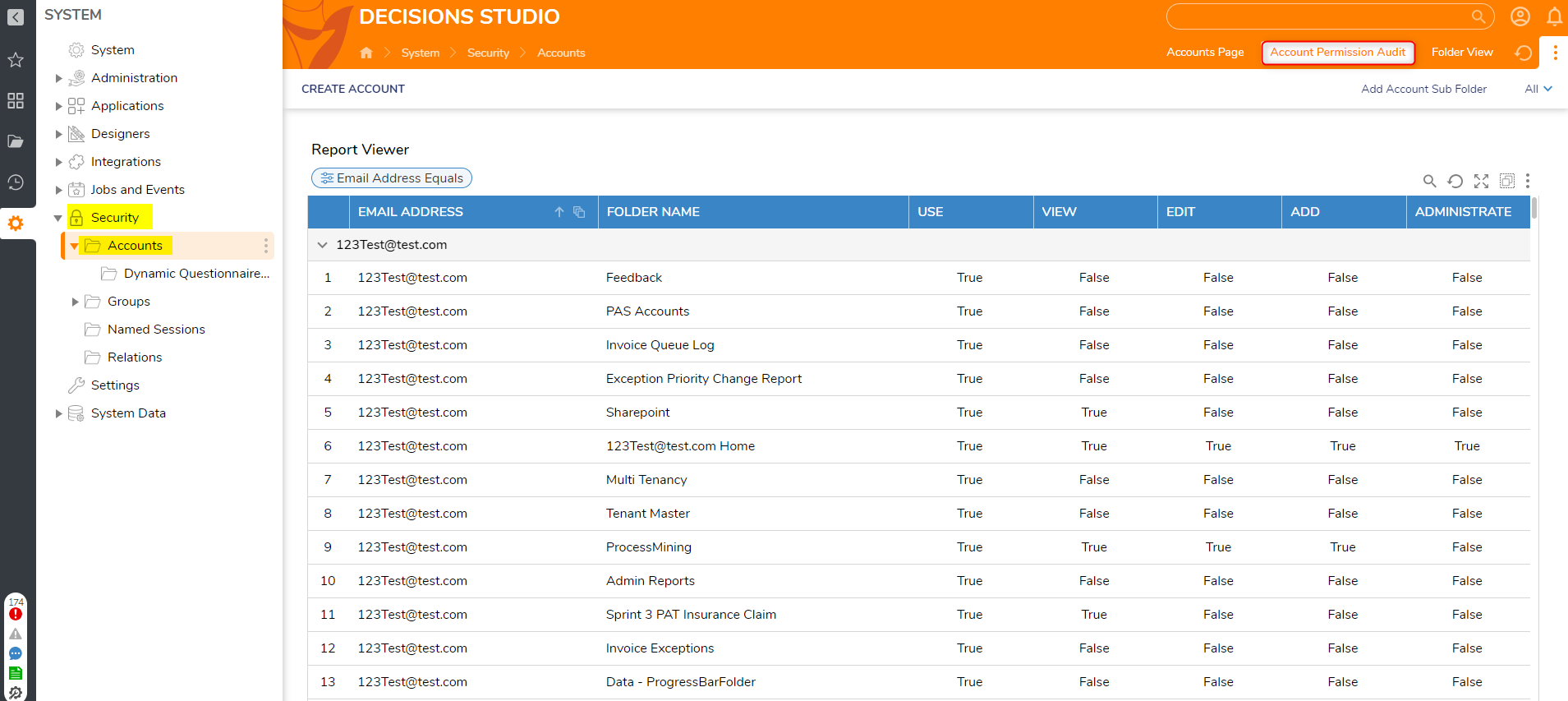
Task: Open gray warning triangle notifications
Action: [x=16, y=634]
